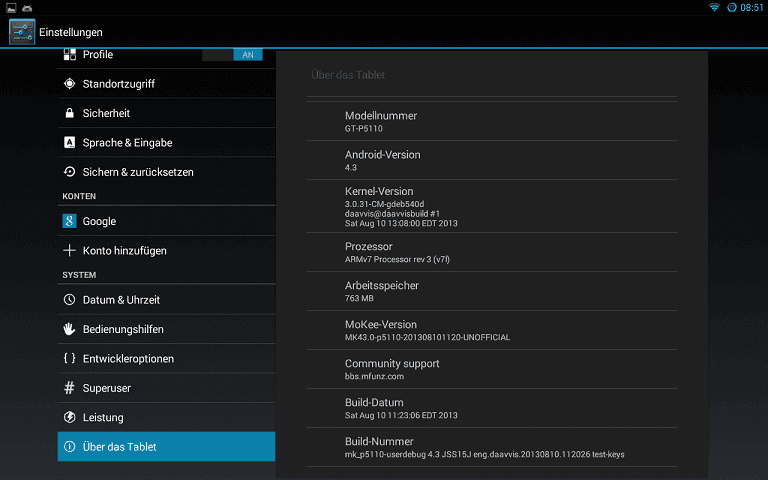Viewport: 768px width, 480px height.
Task: Open Datum & Uhrzeit clock icon
Action: pyautogui.click(x=70, y=299)
